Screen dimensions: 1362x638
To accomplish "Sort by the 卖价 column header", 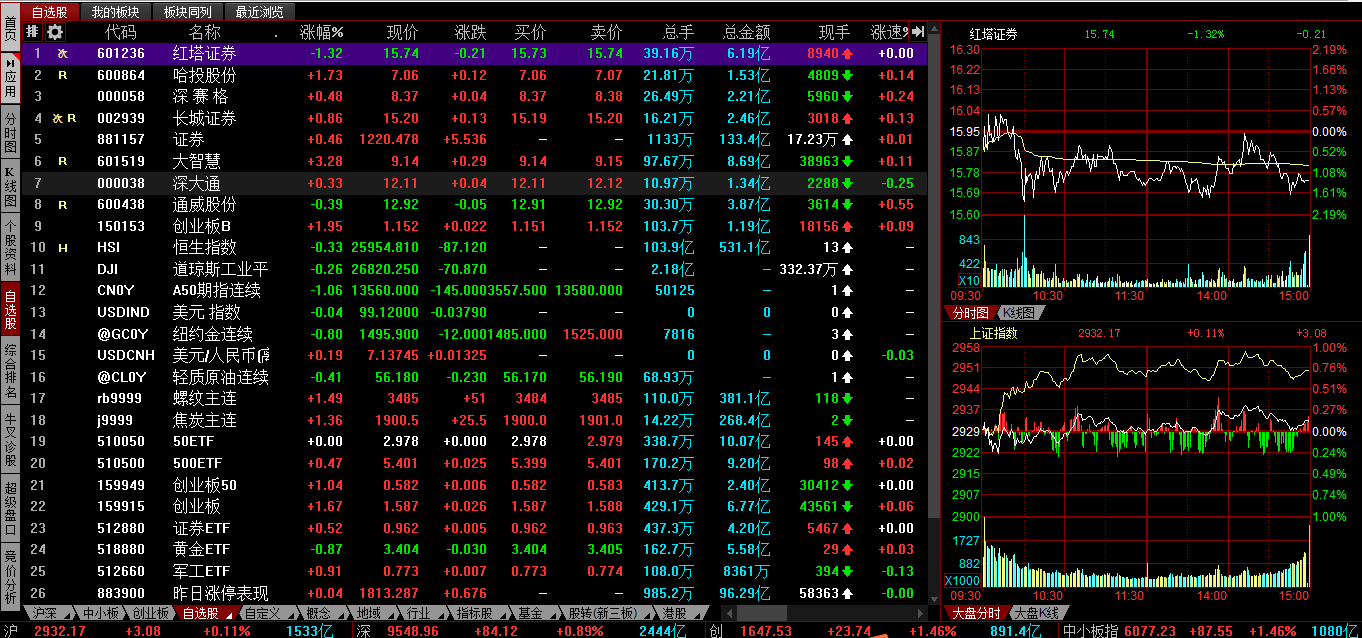I will click(x=606, y=32).
